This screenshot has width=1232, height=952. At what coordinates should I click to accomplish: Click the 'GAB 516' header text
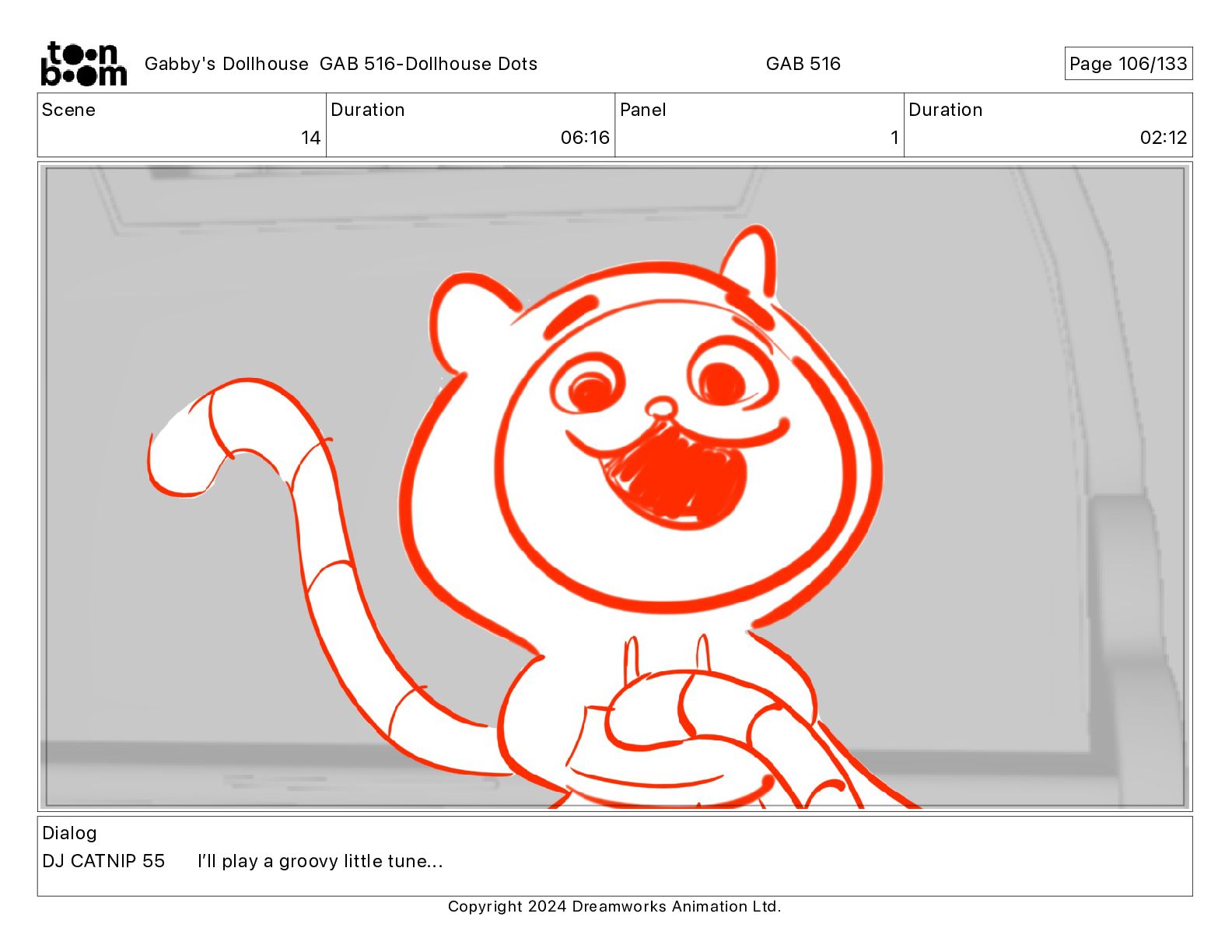[x=803, y=64]
